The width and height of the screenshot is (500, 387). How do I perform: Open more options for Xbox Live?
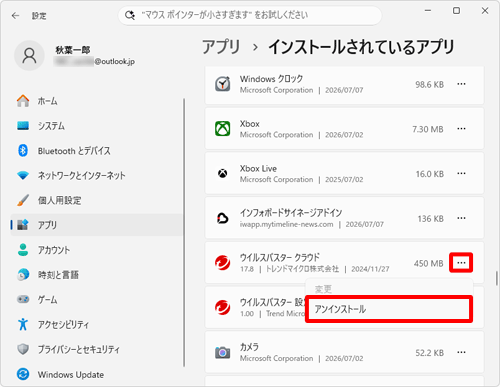pyautogui.click(x=461, y=173)
